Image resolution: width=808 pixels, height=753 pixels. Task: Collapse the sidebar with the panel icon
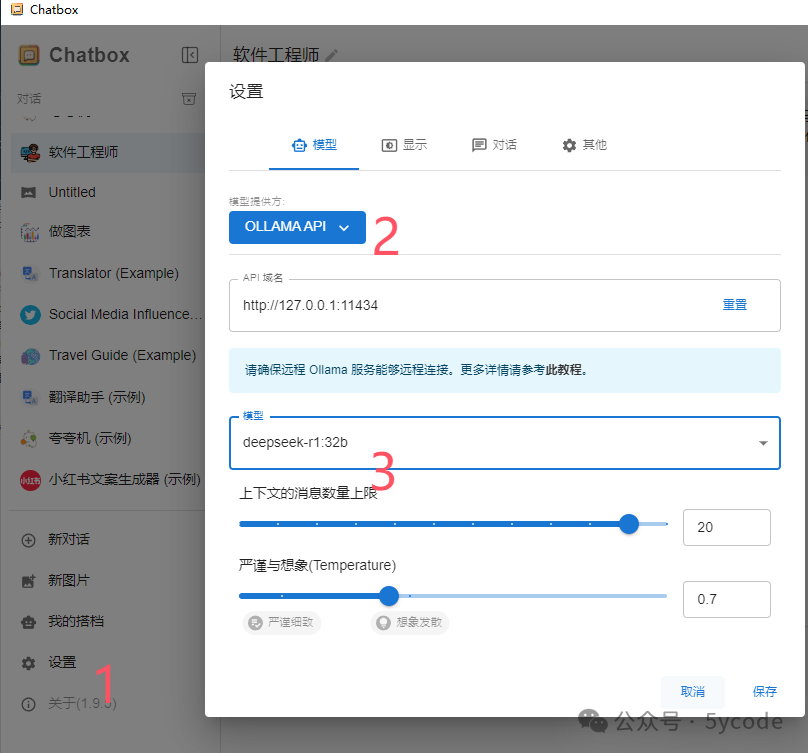(190, 55)
